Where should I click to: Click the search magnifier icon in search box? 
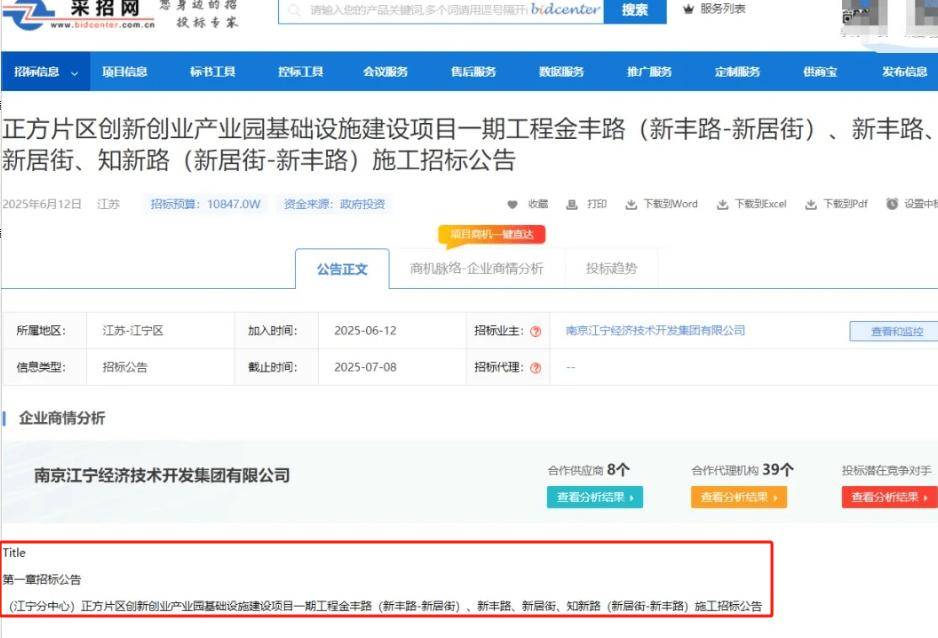tap(294, 10)
